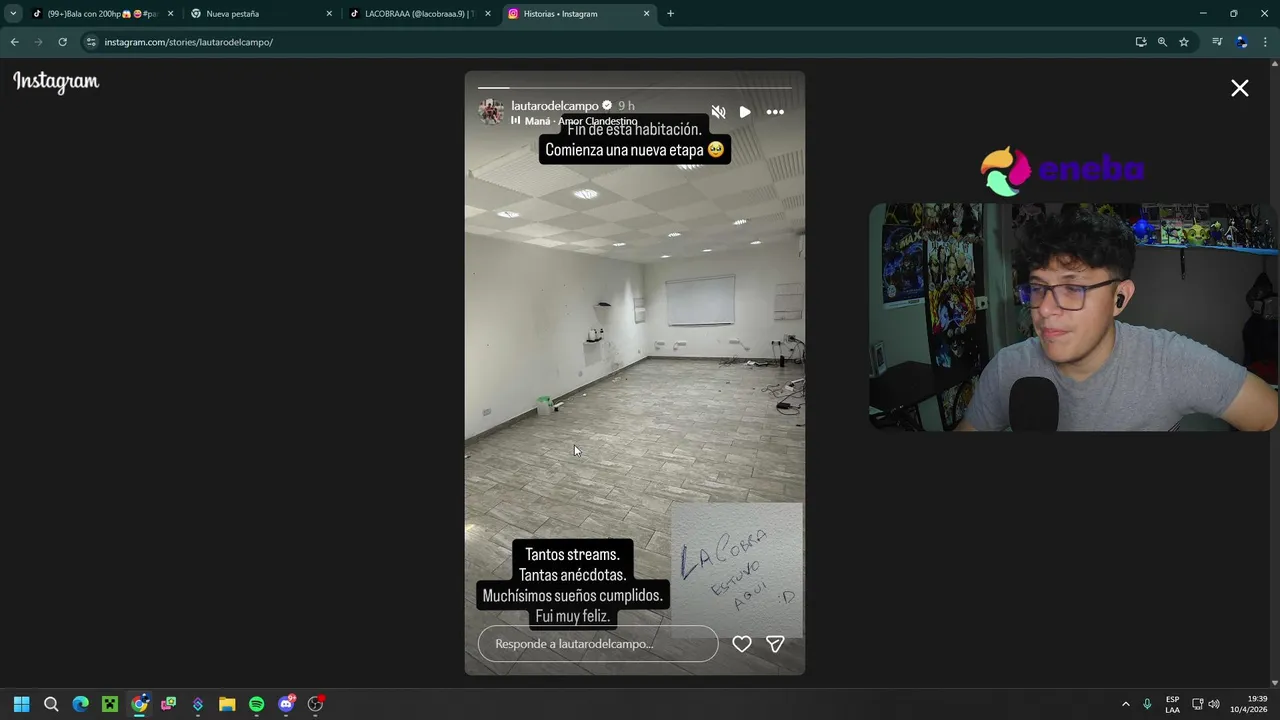The image size is (1280, 720).
Task: Close the 'Historias • Instagram' tab
Action: pyautogui.click(x=646, y=14)
